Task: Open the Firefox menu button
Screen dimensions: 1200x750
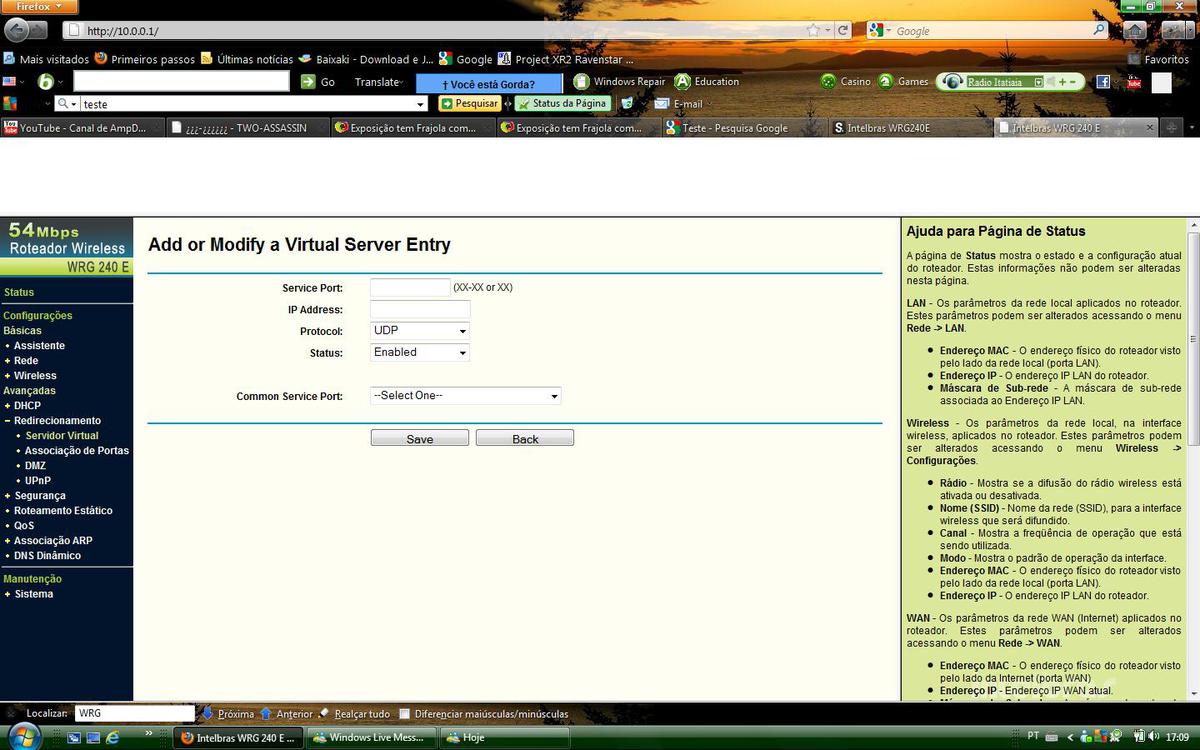Action: [x=39, y=7]
